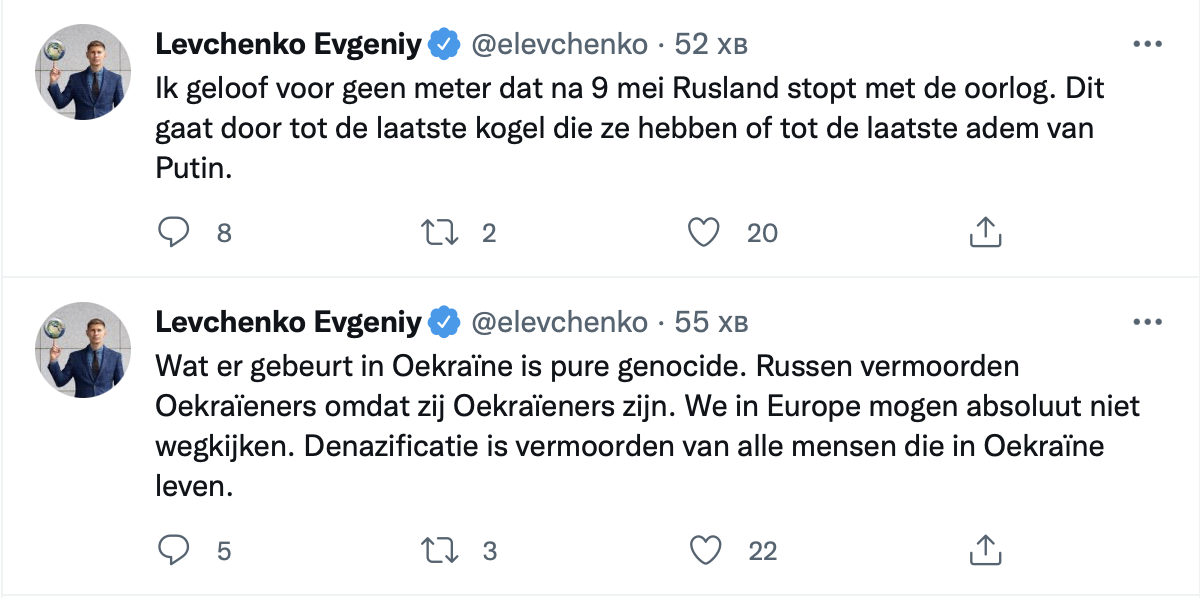Image resolution: width=1200 pixels, height=598 pixels.
Task: Retweet the tweet about Putin's laatste adem
Action: (440, 233)
